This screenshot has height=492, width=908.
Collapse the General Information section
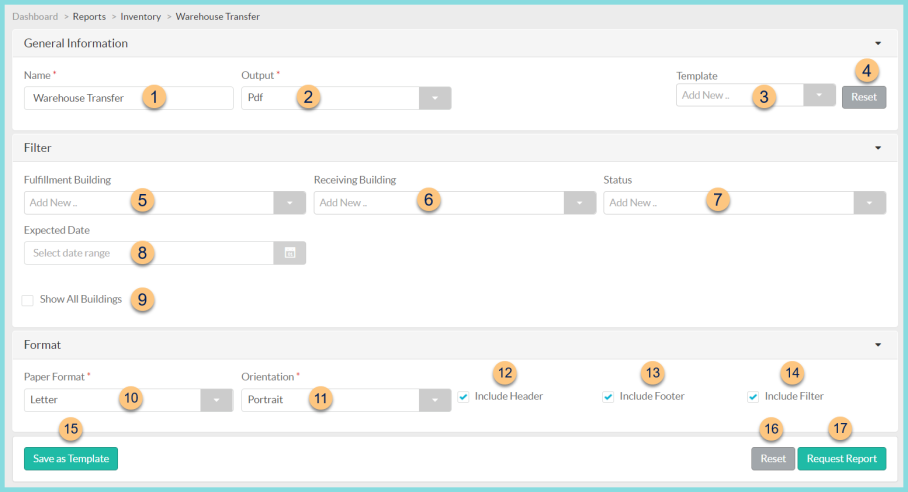click(x=878, y=43)
